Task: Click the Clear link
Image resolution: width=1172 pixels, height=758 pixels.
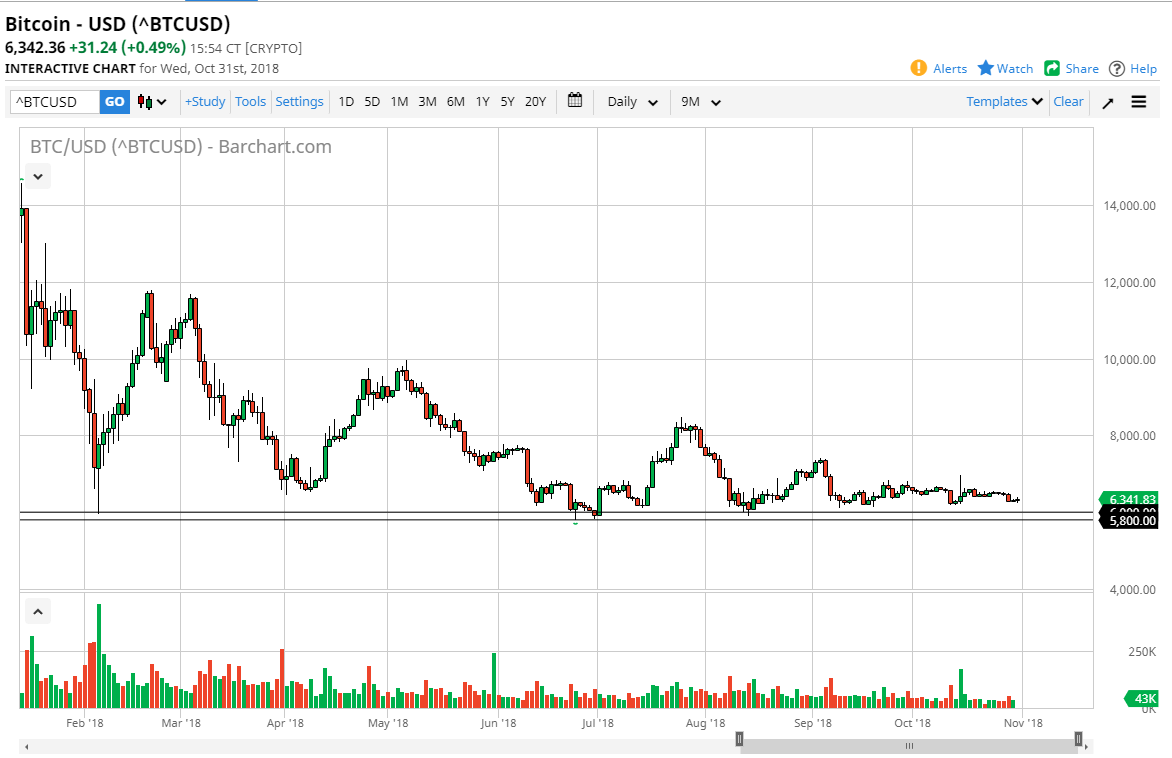Action: 1068,101
